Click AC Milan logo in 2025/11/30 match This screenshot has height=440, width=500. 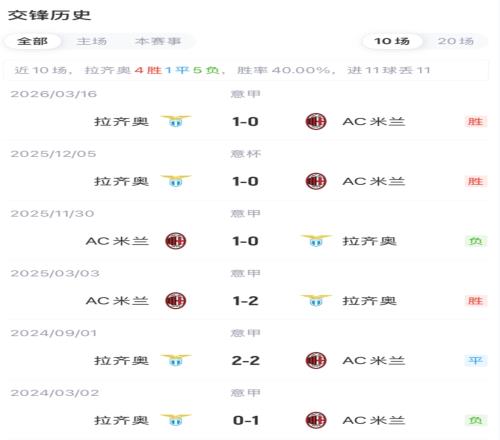(x=176, y=241)
